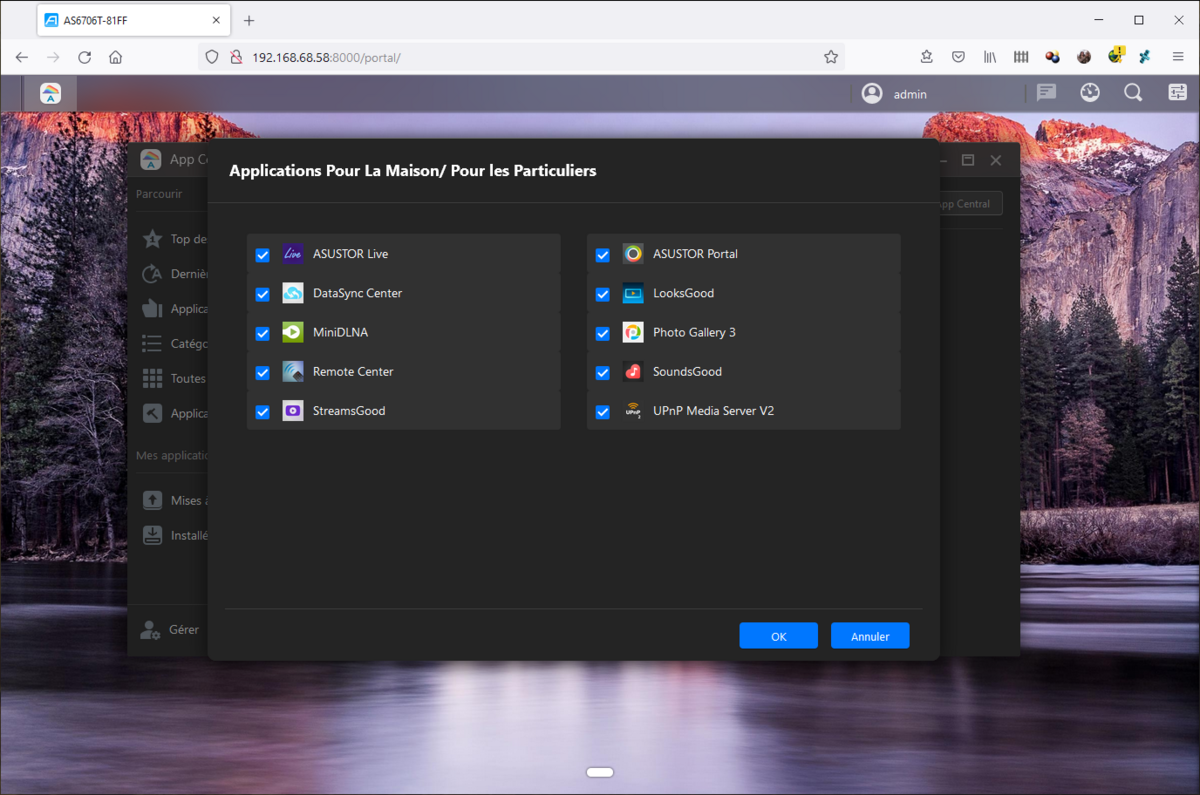Uncheck the Photo Gallery 3 checkbox
The image size is (1200, 795).
coord(603,333)
